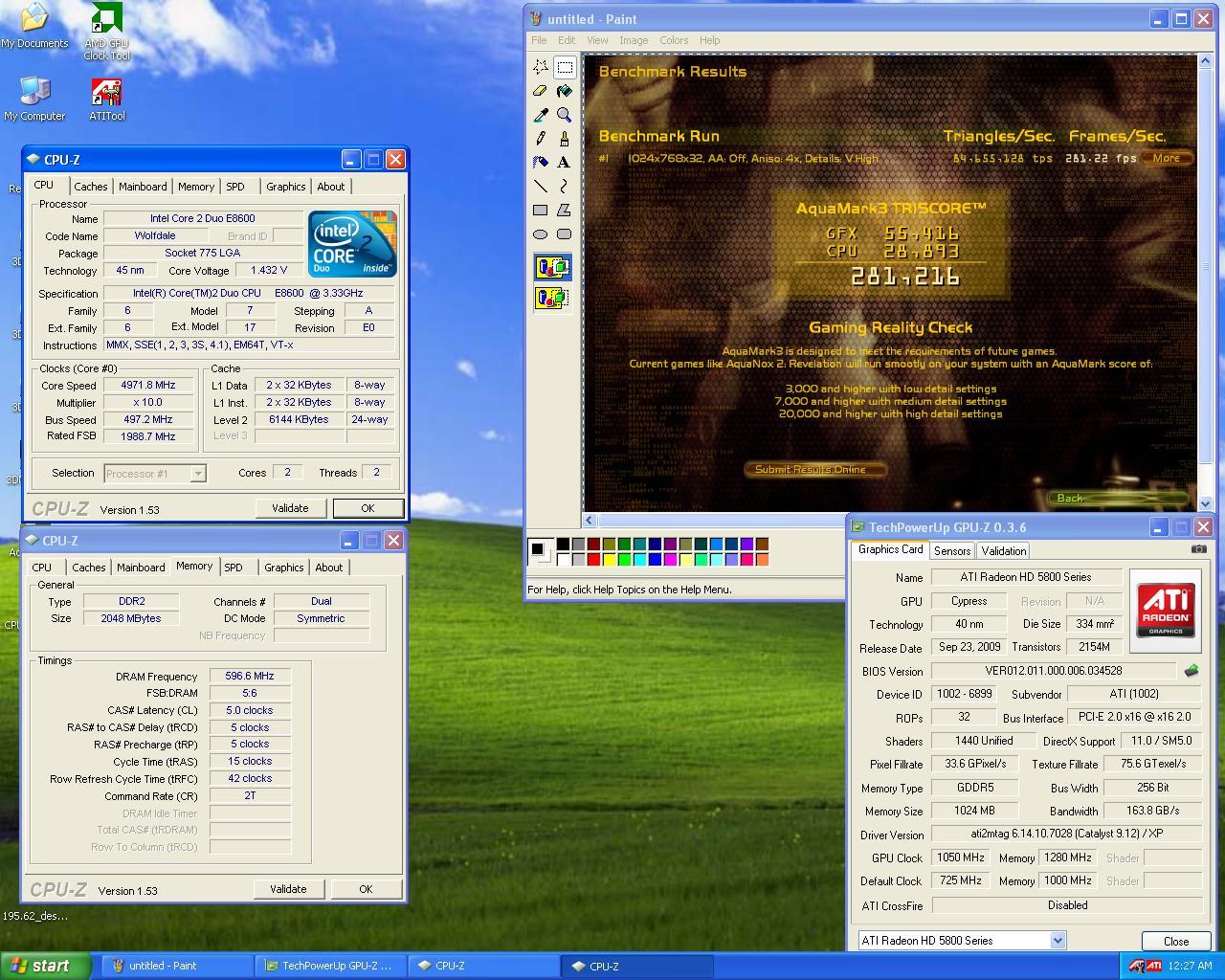Activate the Magnifier tool in Paint
This screenshot has width=1225, height=980.
(565, 115)
